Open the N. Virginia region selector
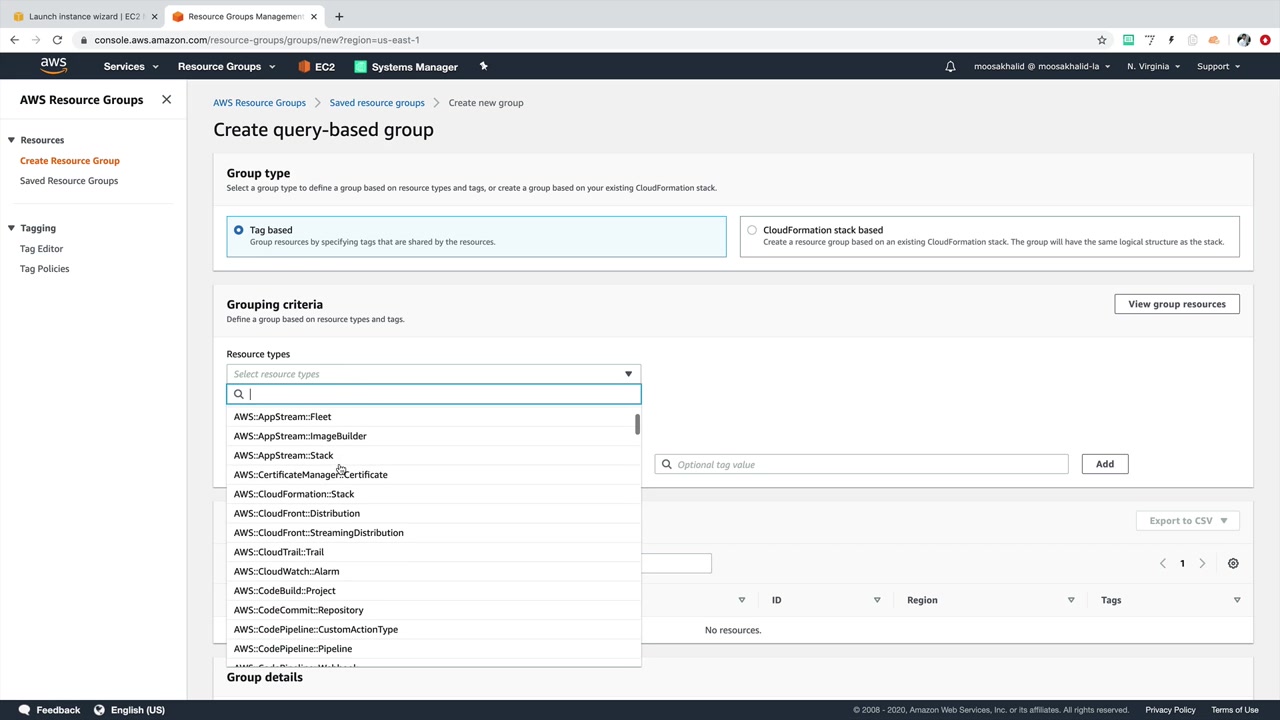This screenshot has height=720, width=1280. pyautogui.click(x=1153, y=67)
